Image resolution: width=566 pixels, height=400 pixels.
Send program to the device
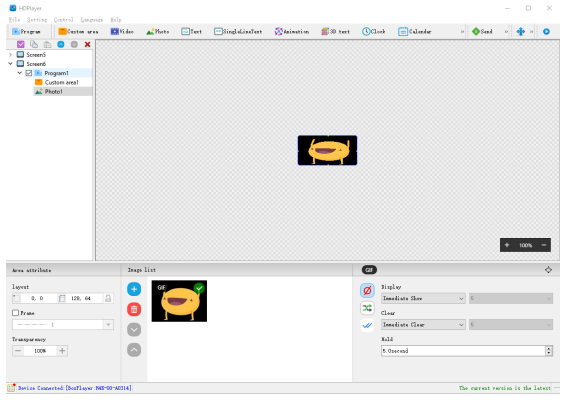click(x=482, y=32)
